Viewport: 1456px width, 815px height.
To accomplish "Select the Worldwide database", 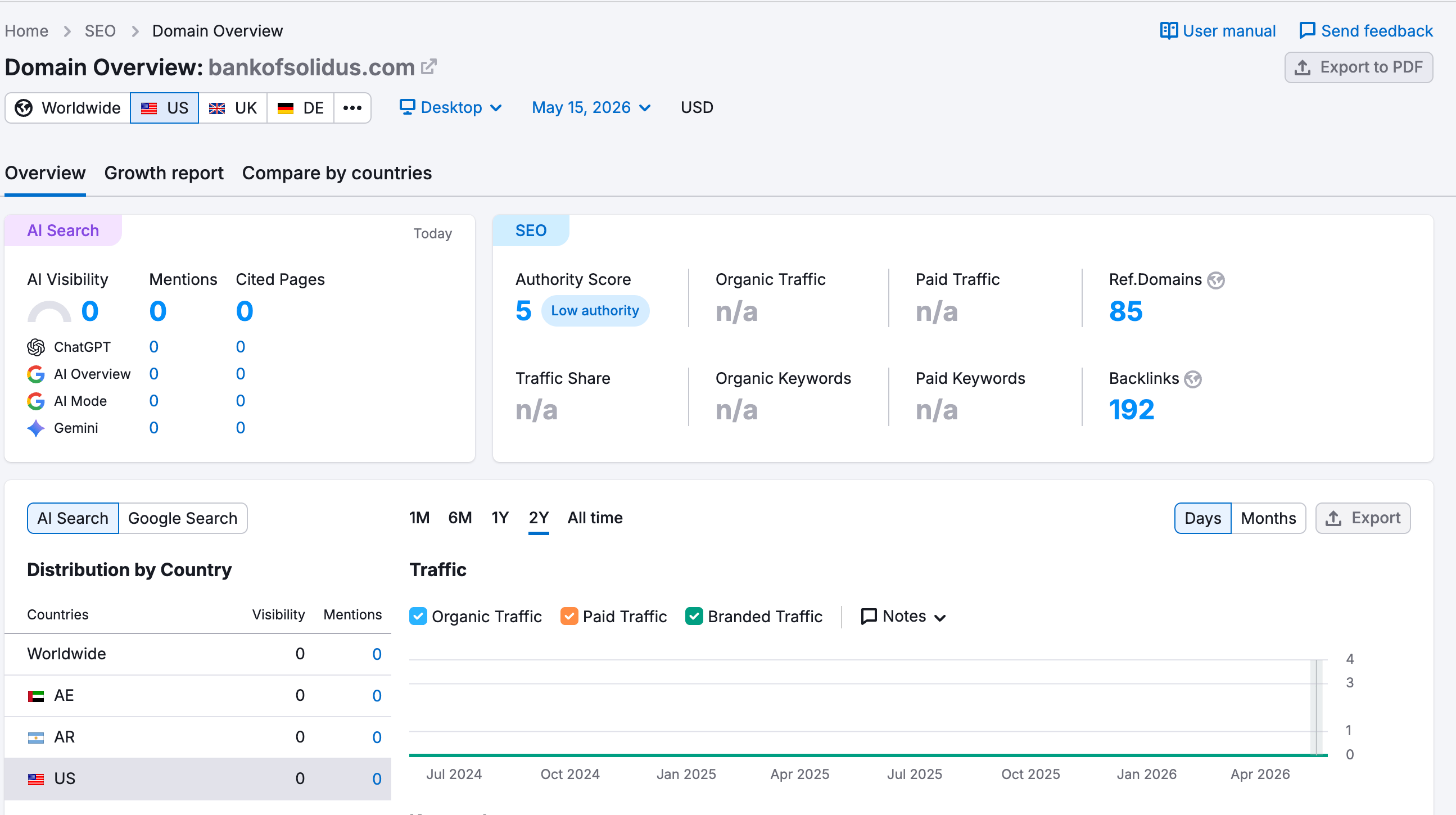I will click(68, 108).
